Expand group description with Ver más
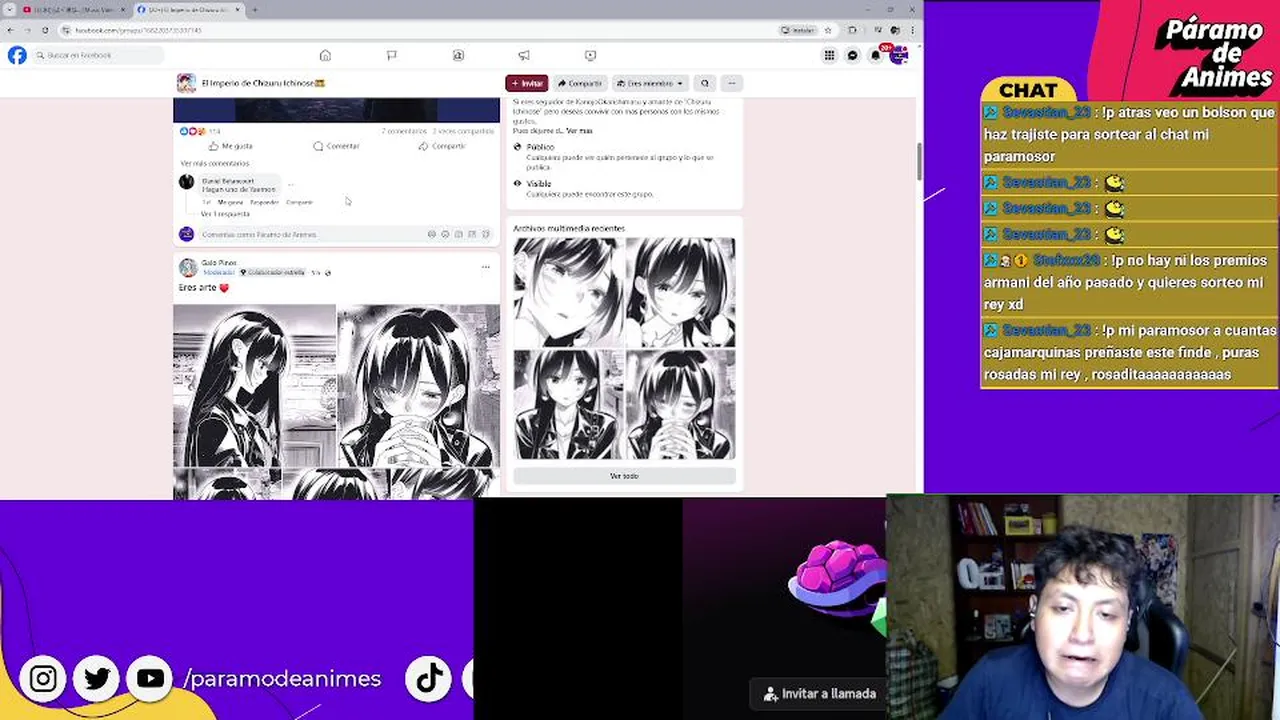1280x720 pixels. (x=579, y=131)
